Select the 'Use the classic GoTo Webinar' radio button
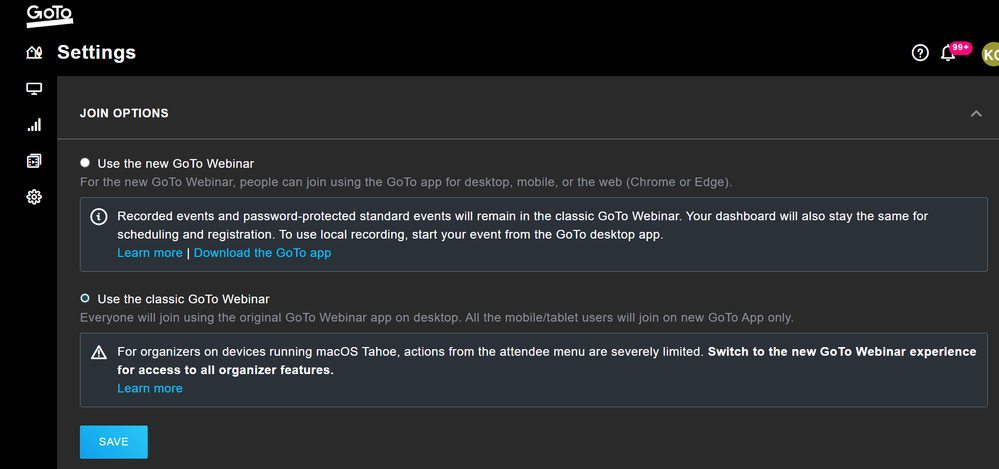This screenshot has height=469, width=999. [x=85, y=298]
